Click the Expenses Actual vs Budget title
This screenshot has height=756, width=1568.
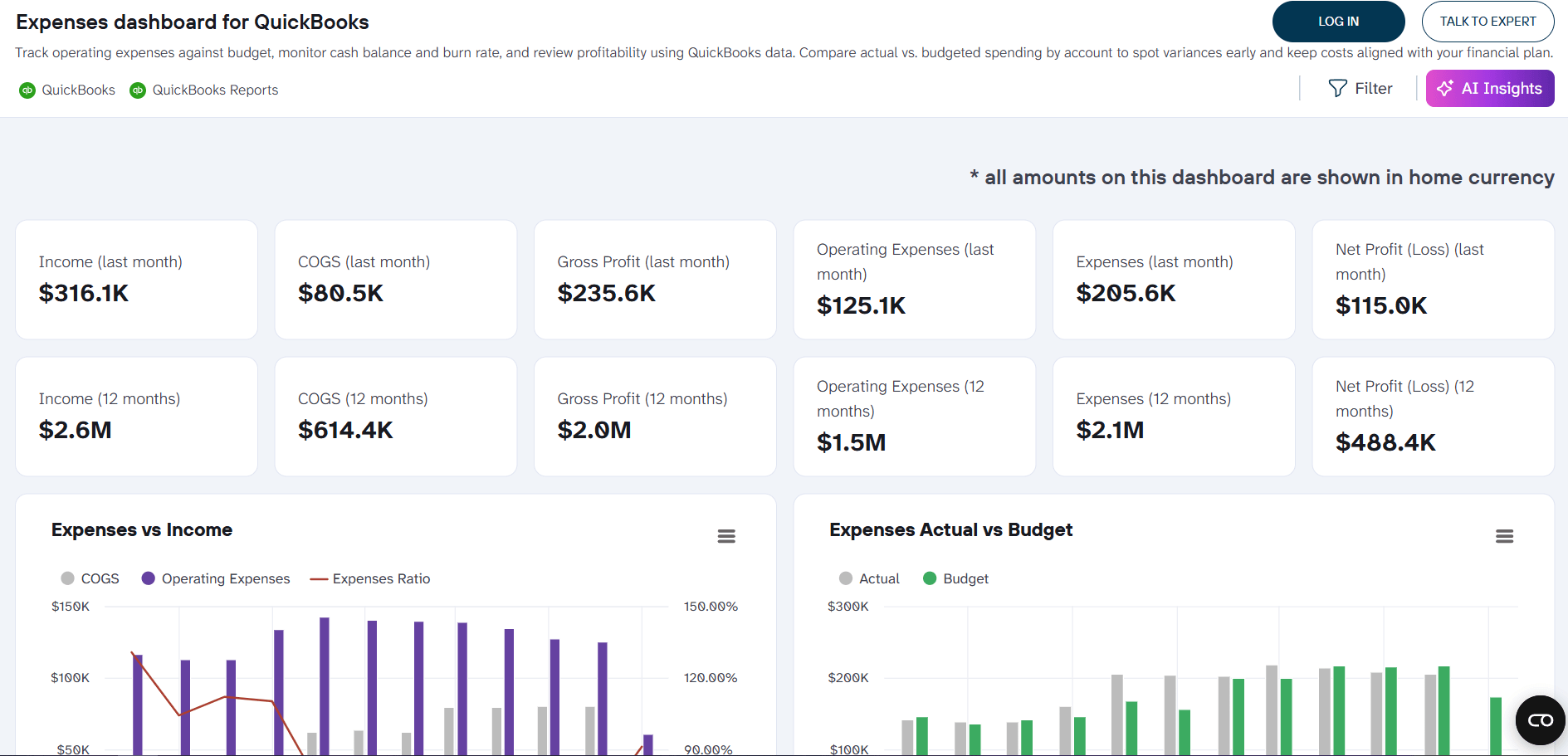pyautogui.click(x=951, y=529)
